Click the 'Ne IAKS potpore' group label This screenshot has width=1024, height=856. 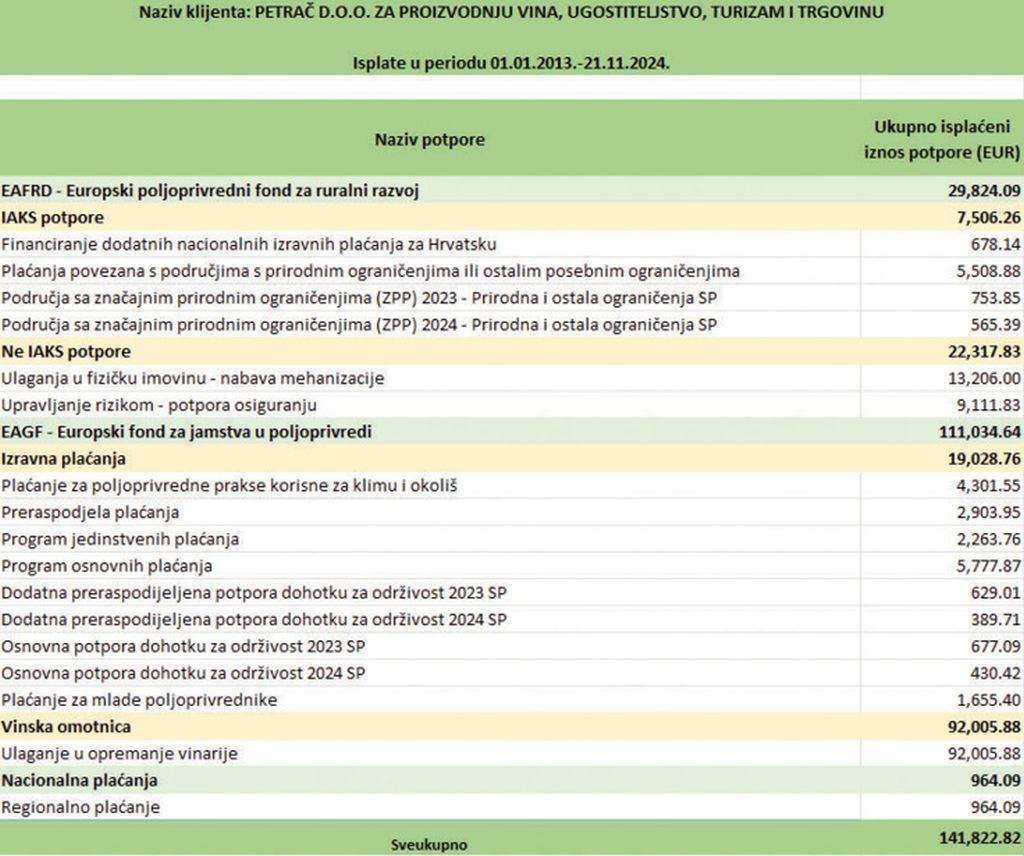[66, 351]
